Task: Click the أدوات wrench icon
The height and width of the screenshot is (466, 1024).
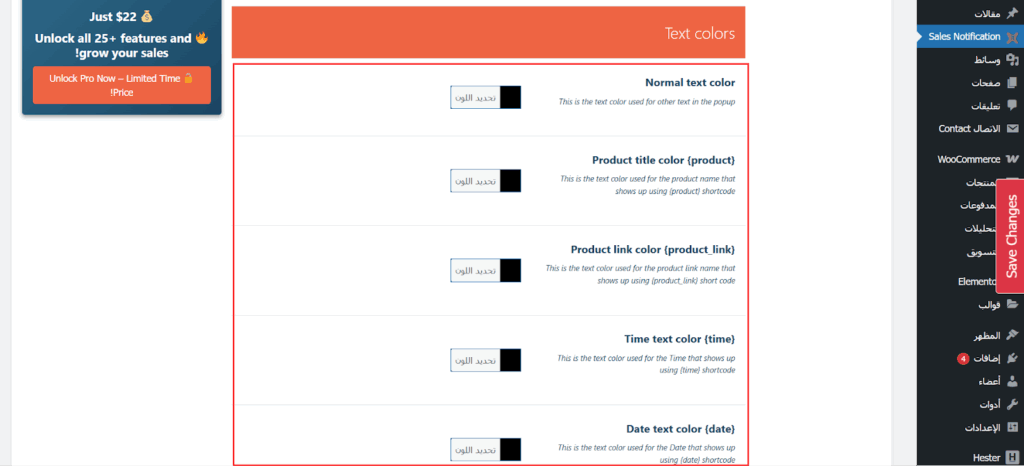Action: click(1012, 404)
